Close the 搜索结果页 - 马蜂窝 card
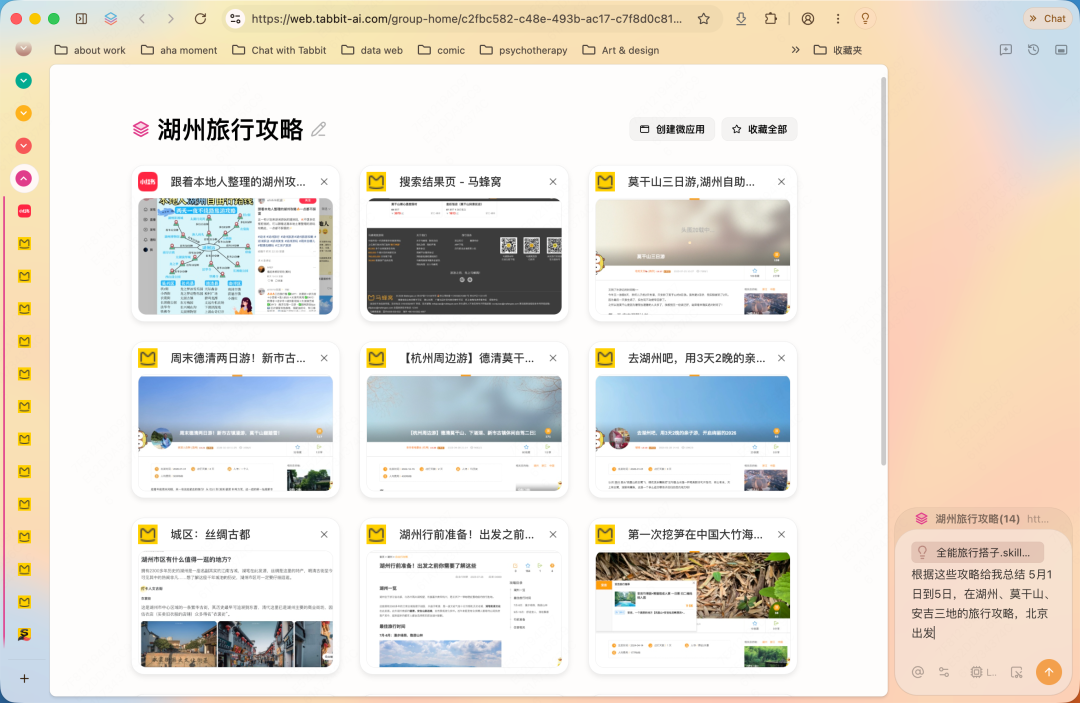Viewport: 1080px width, 703px height. pyautogui.click(x=553, y=182)
